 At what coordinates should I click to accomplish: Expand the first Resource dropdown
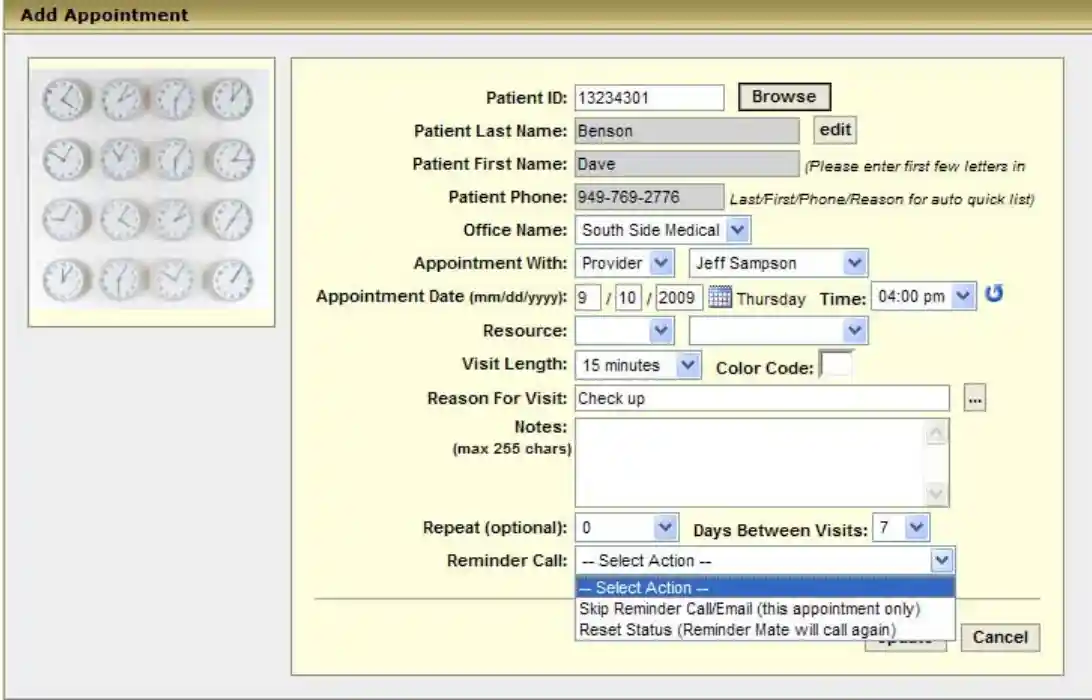659,329
